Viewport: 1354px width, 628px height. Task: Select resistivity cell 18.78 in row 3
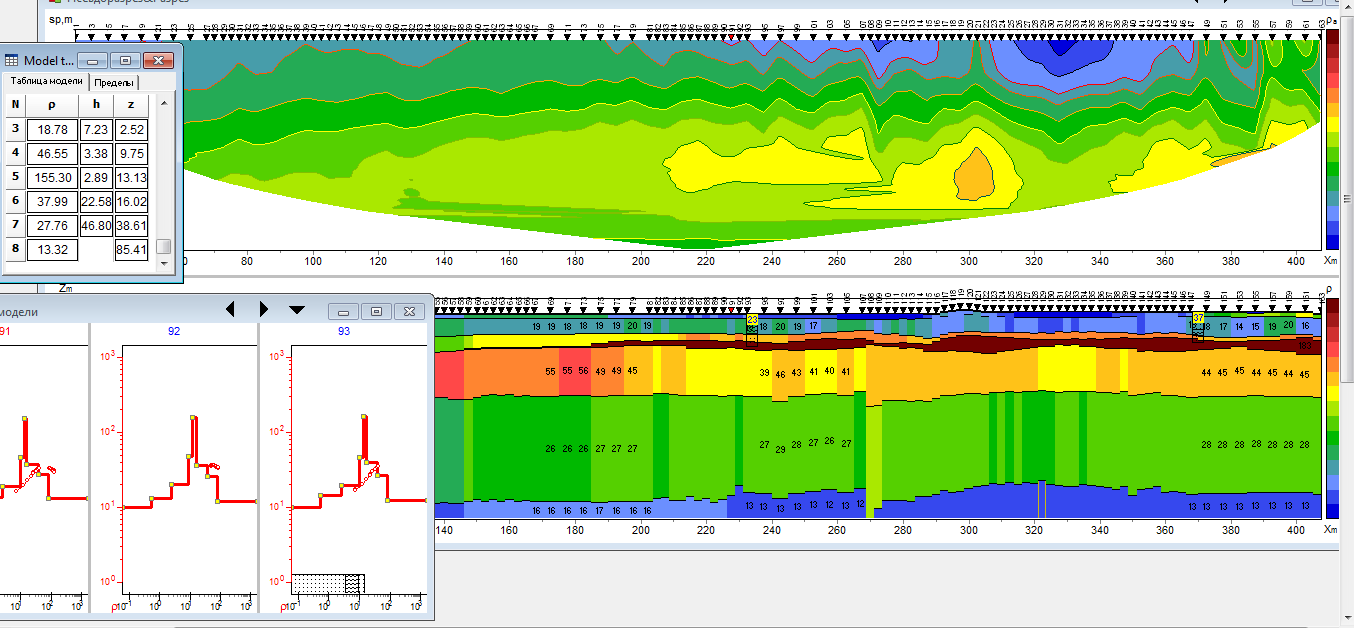(51, 130)
